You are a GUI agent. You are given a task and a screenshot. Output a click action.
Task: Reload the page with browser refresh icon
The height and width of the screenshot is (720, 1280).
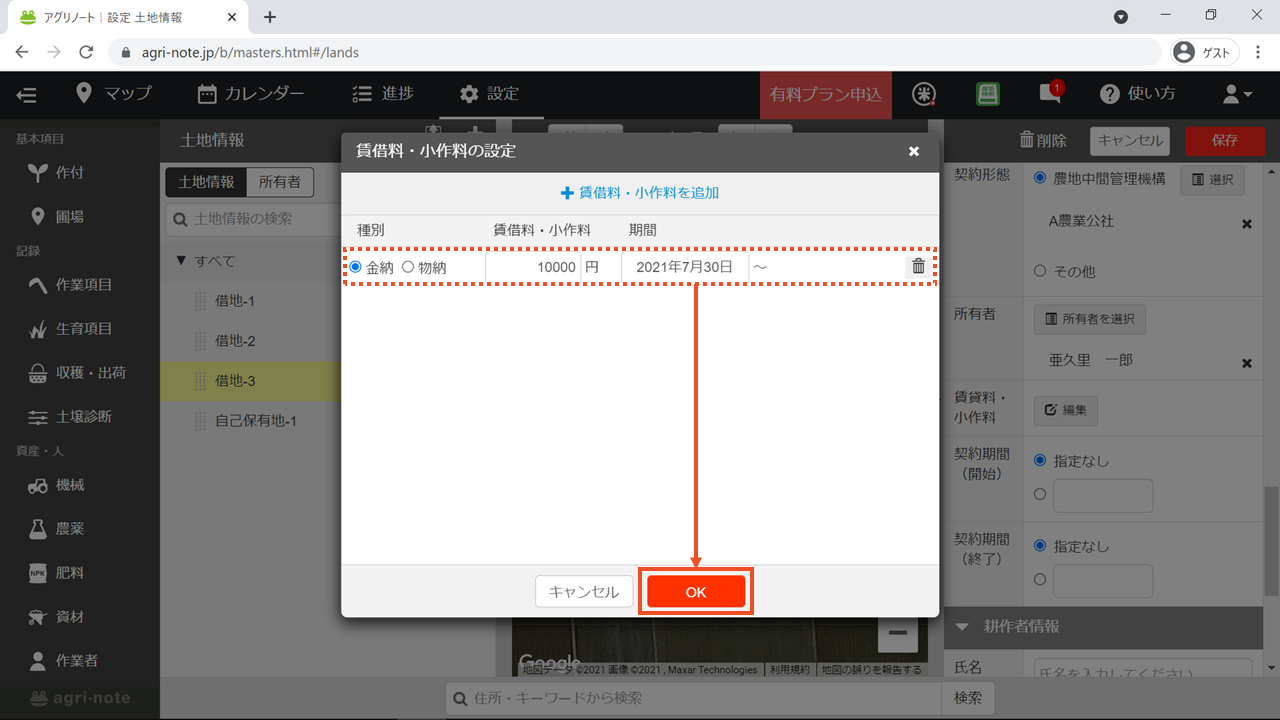tap(86, 52)
